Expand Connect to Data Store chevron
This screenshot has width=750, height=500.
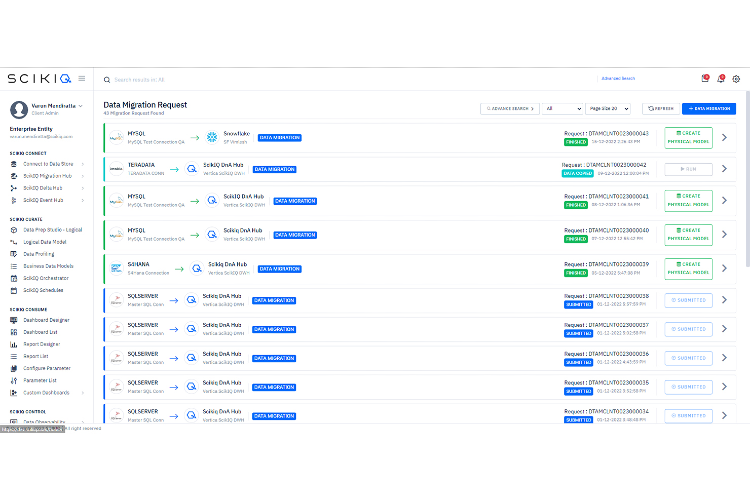point(83,164)
